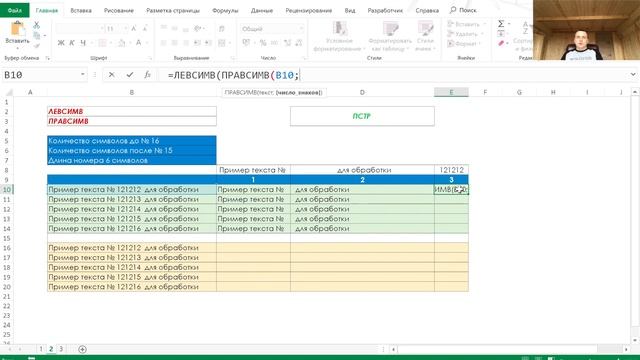This screenshot has width=640, height=360.
Task: Click the merge and center icon
Action: pos(222,43)
